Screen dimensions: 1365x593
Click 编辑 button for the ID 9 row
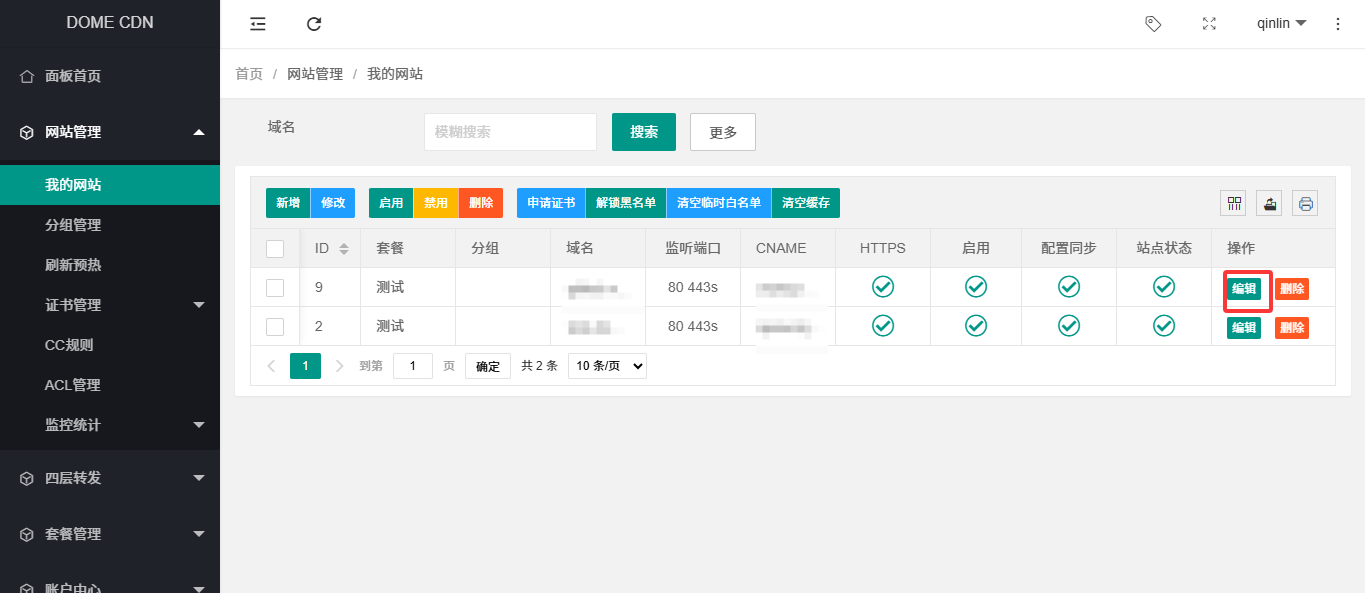click(1243, 289)
